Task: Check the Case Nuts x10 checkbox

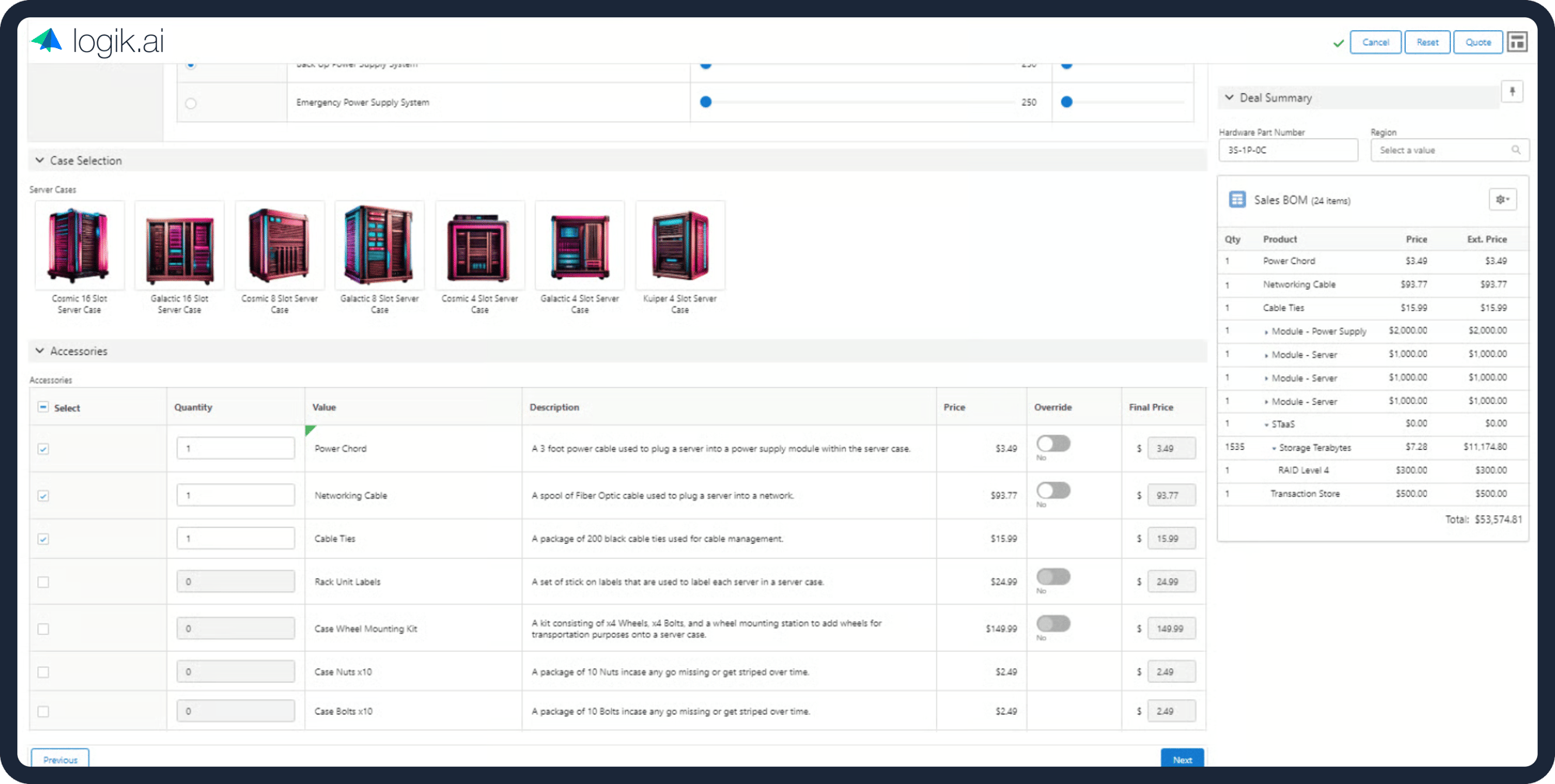Action: (44, 672)
